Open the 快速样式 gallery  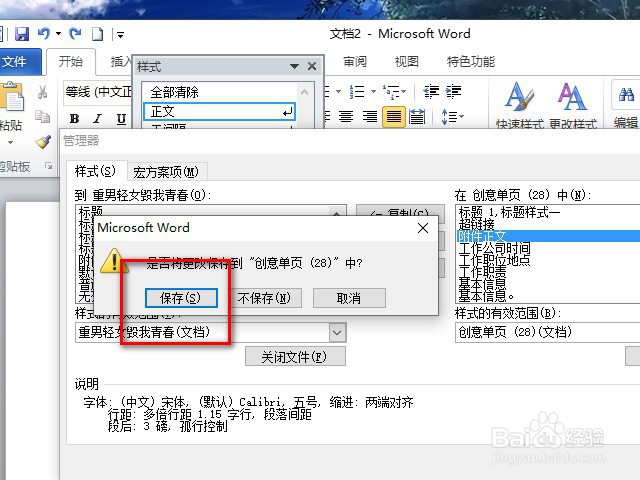(519, 104)
